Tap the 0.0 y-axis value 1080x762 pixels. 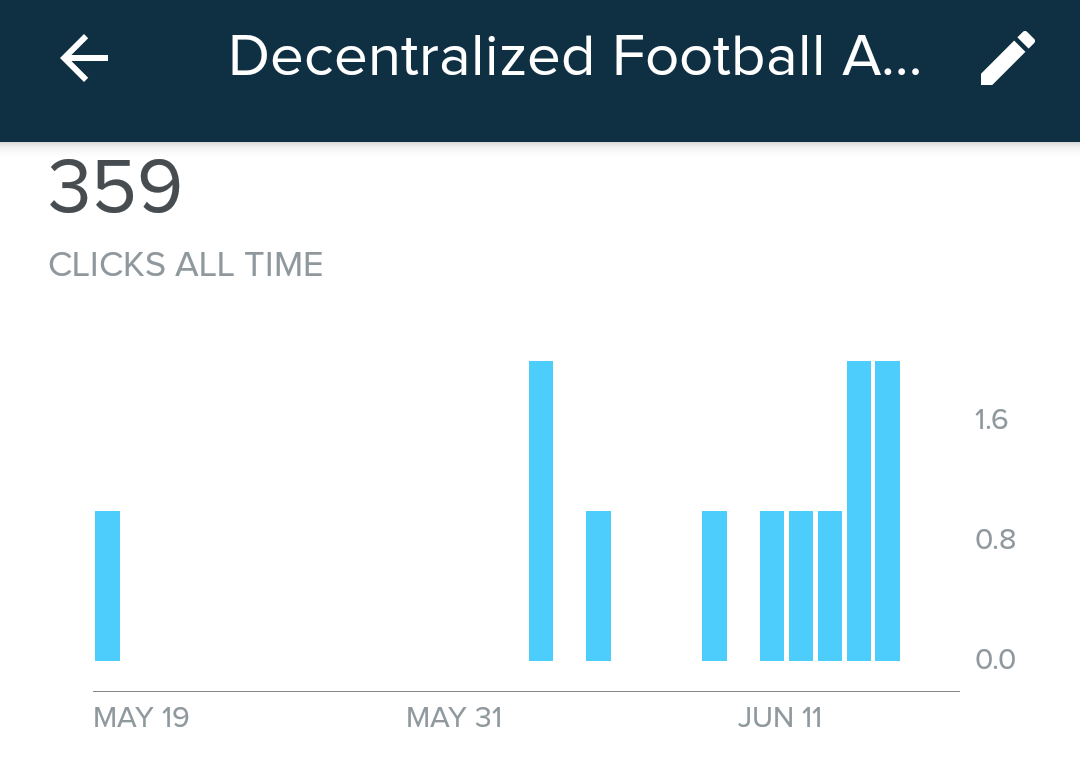tap(995, 659)
